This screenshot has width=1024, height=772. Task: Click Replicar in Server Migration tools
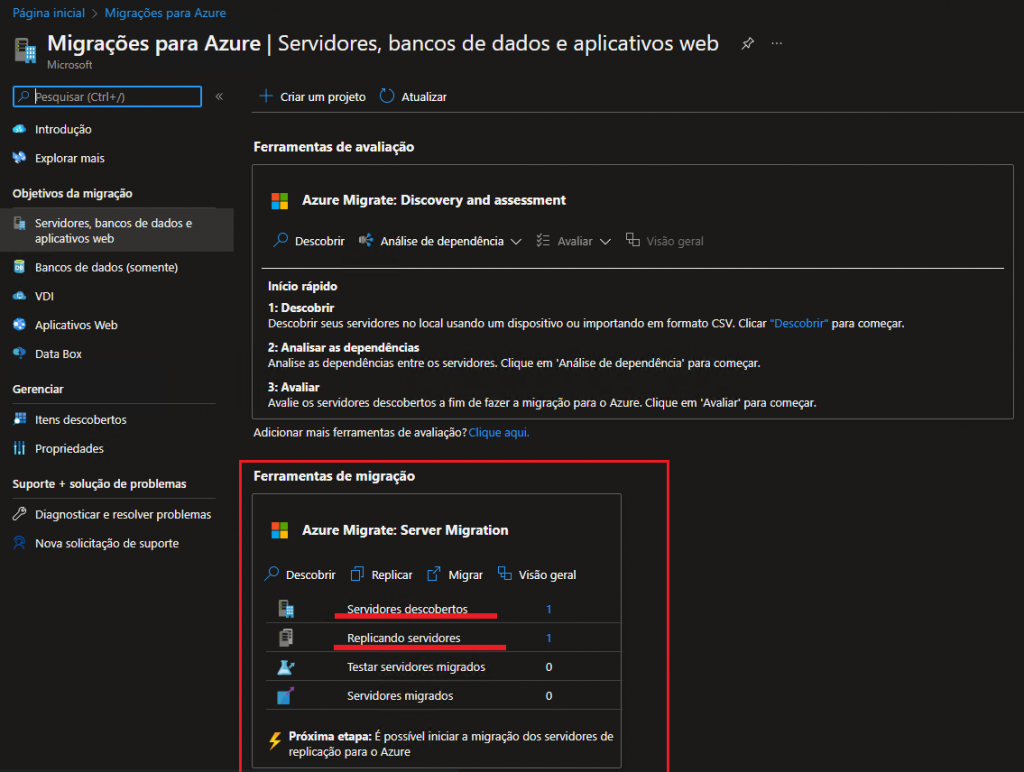click(381, 575)
